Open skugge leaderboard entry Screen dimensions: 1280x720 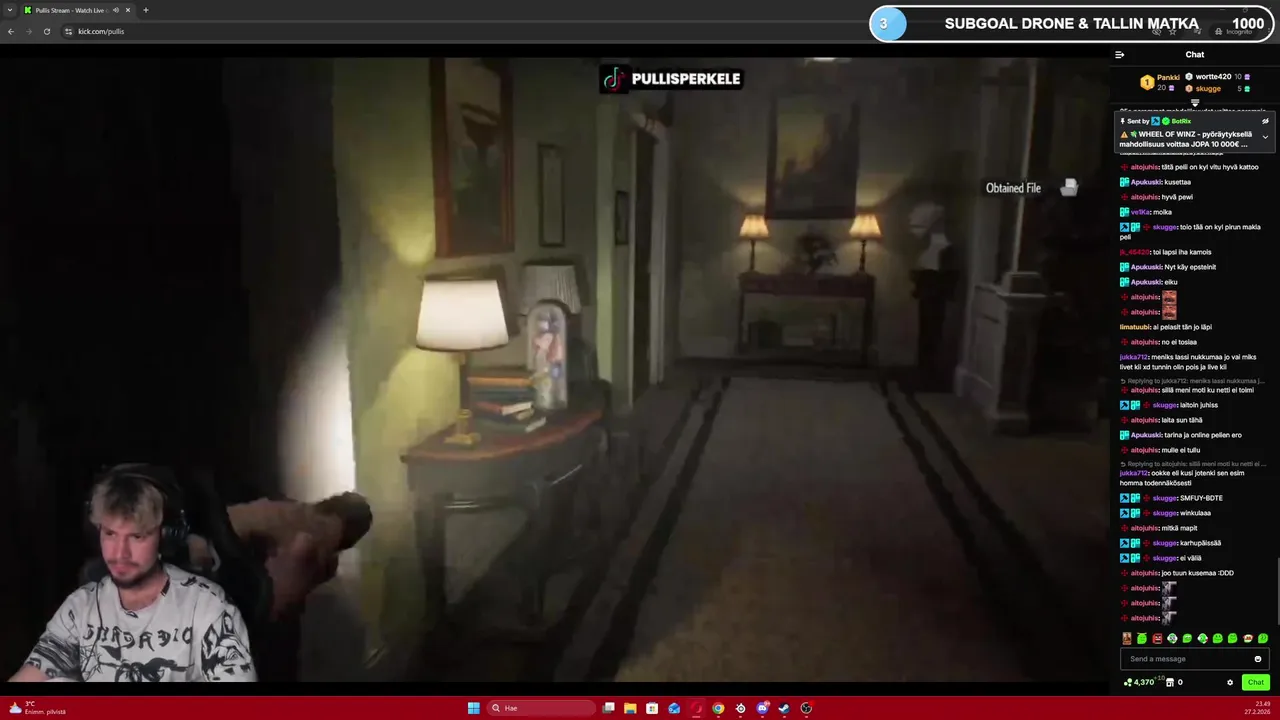tap(1218, 88)
